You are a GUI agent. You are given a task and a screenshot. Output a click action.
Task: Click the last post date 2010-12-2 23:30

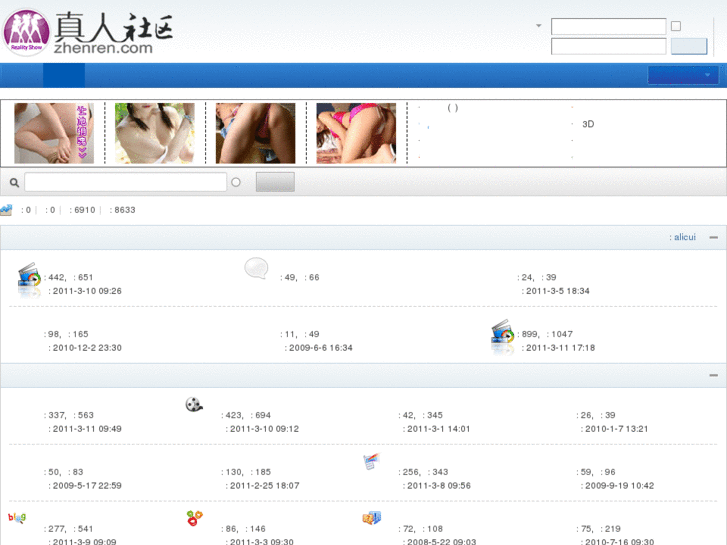point(87,348)
